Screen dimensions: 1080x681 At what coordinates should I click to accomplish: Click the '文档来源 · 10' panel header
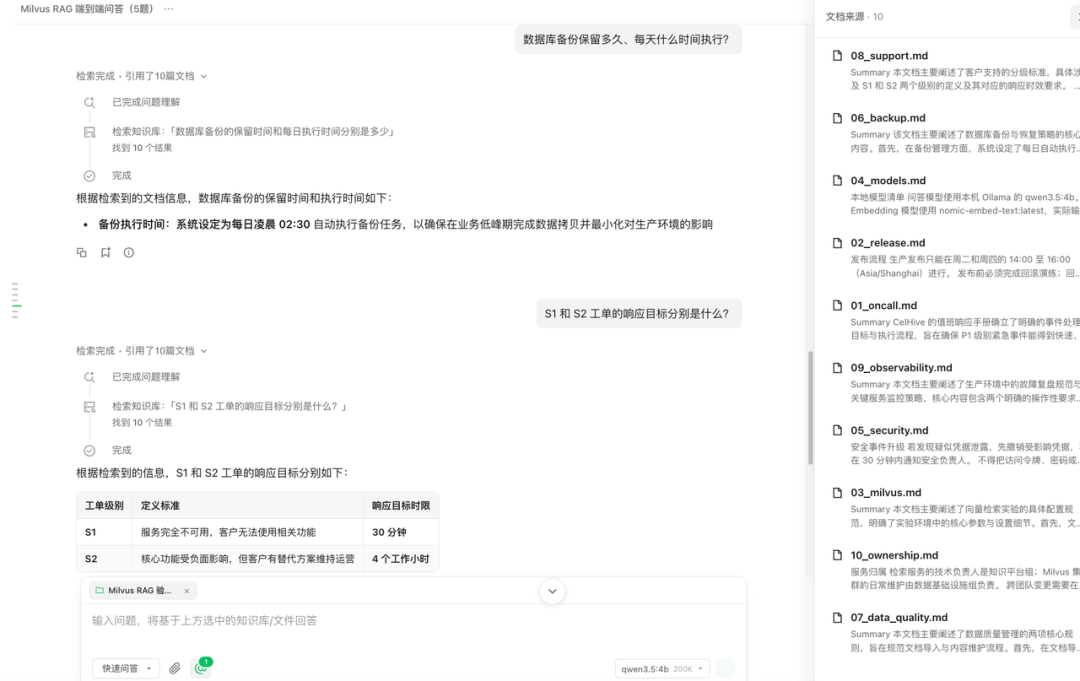click(x=854, y=17)
